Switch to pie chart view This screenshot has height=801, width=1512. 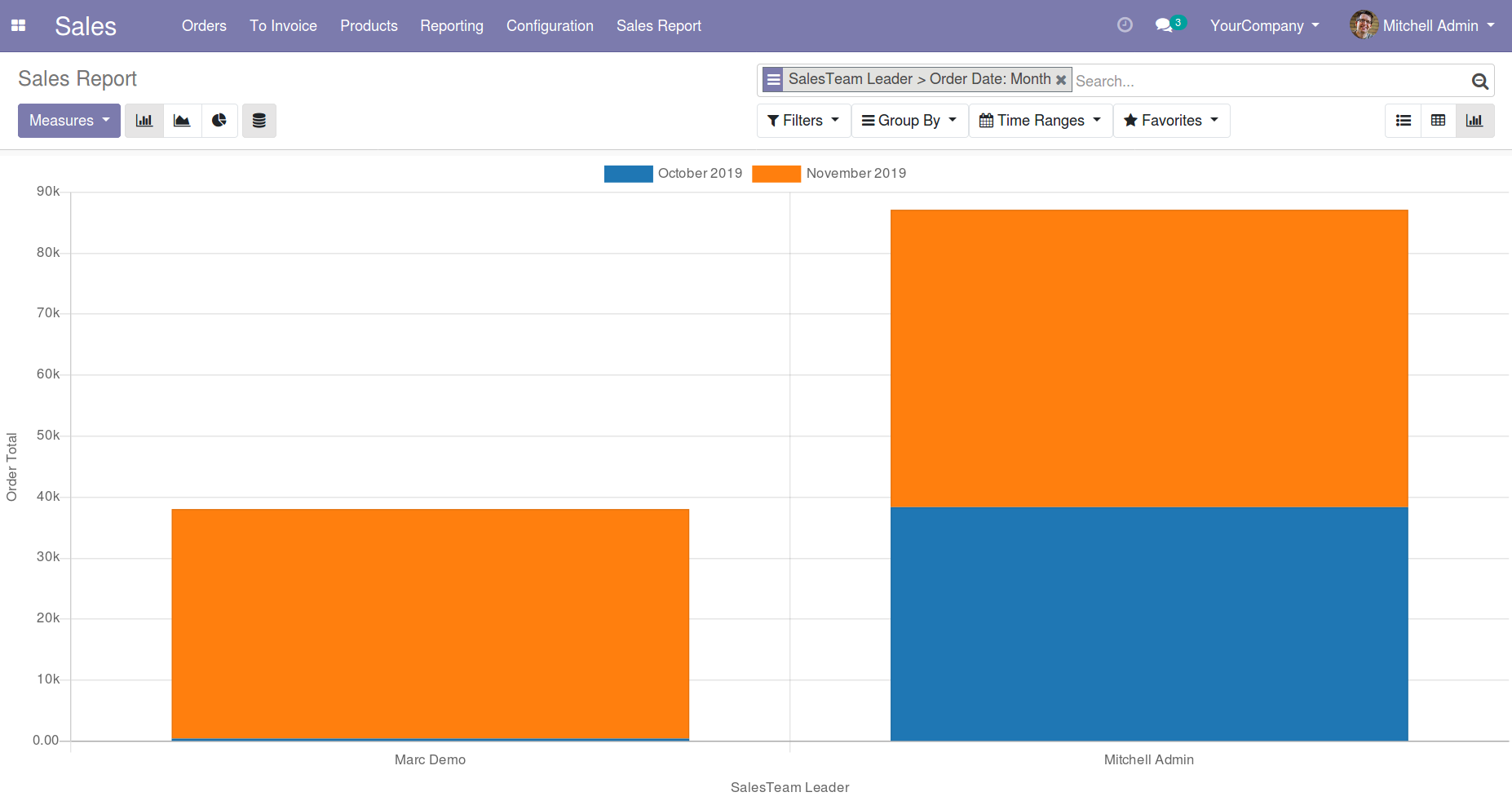click(219, 120)
